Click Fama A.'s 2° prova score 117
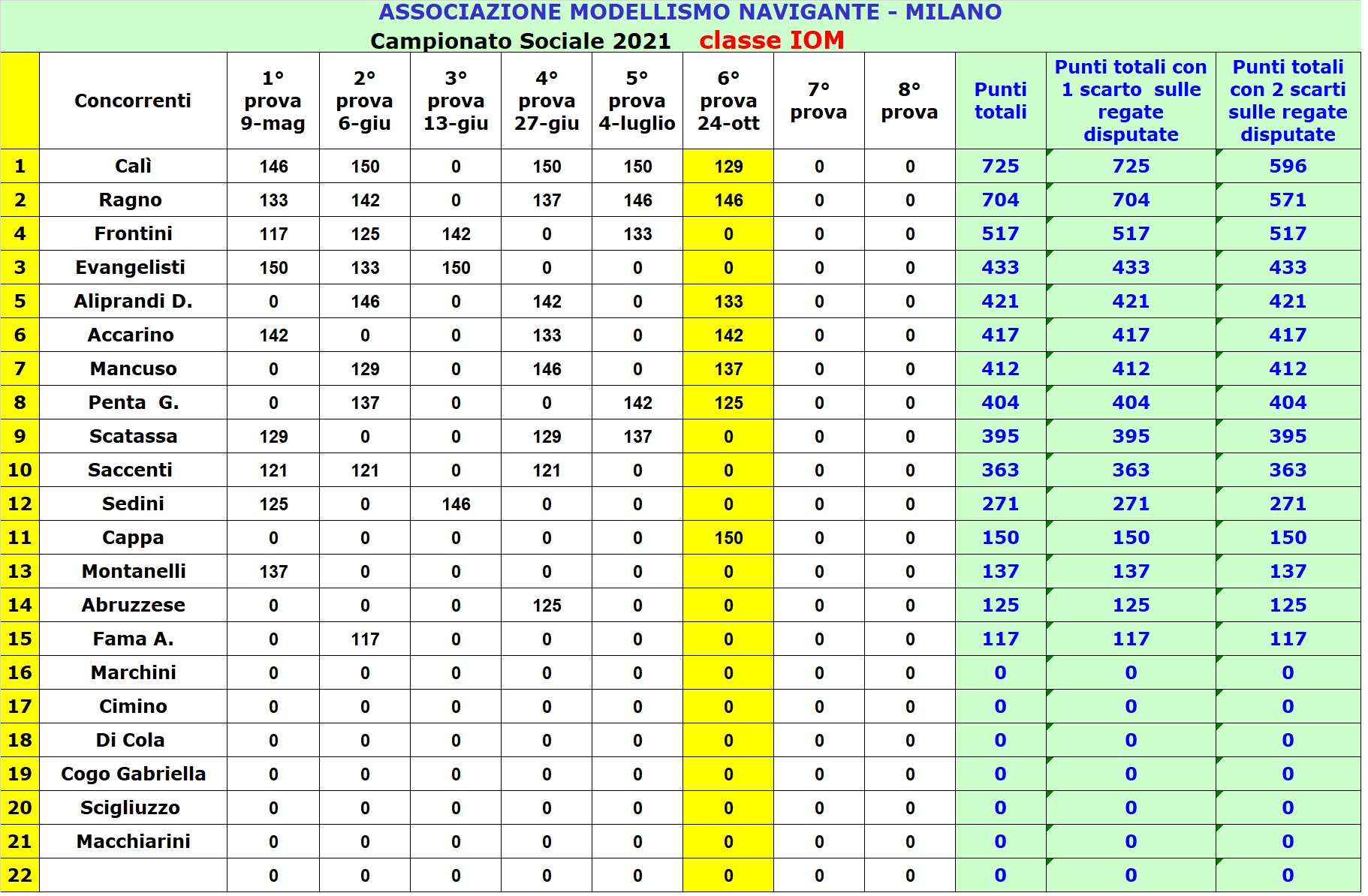 [365, 639]
